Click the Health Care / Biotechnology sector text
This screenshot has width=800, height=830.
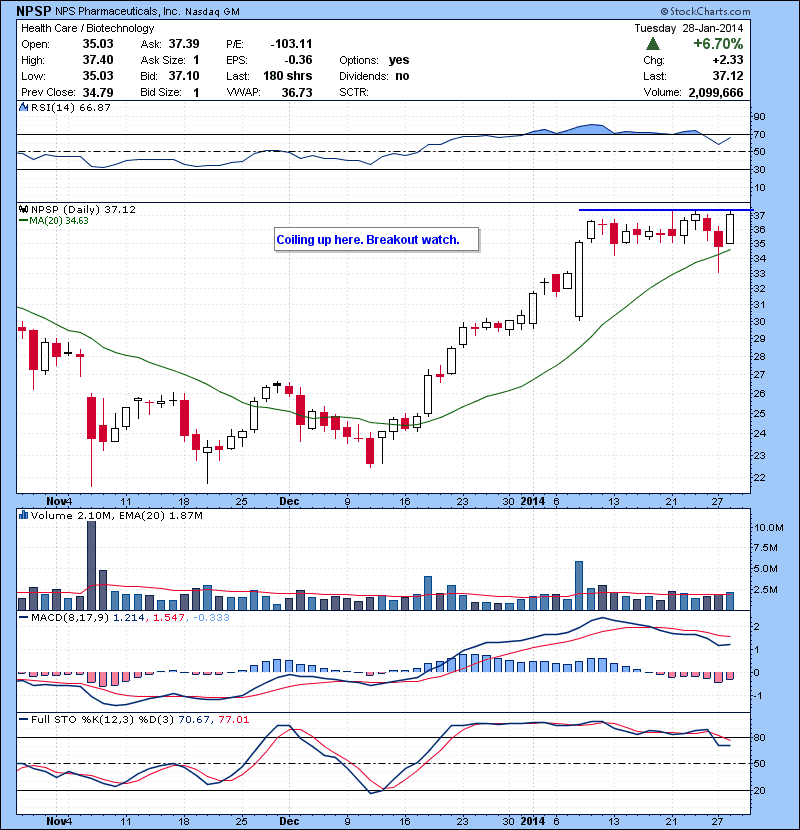point(87,28)
